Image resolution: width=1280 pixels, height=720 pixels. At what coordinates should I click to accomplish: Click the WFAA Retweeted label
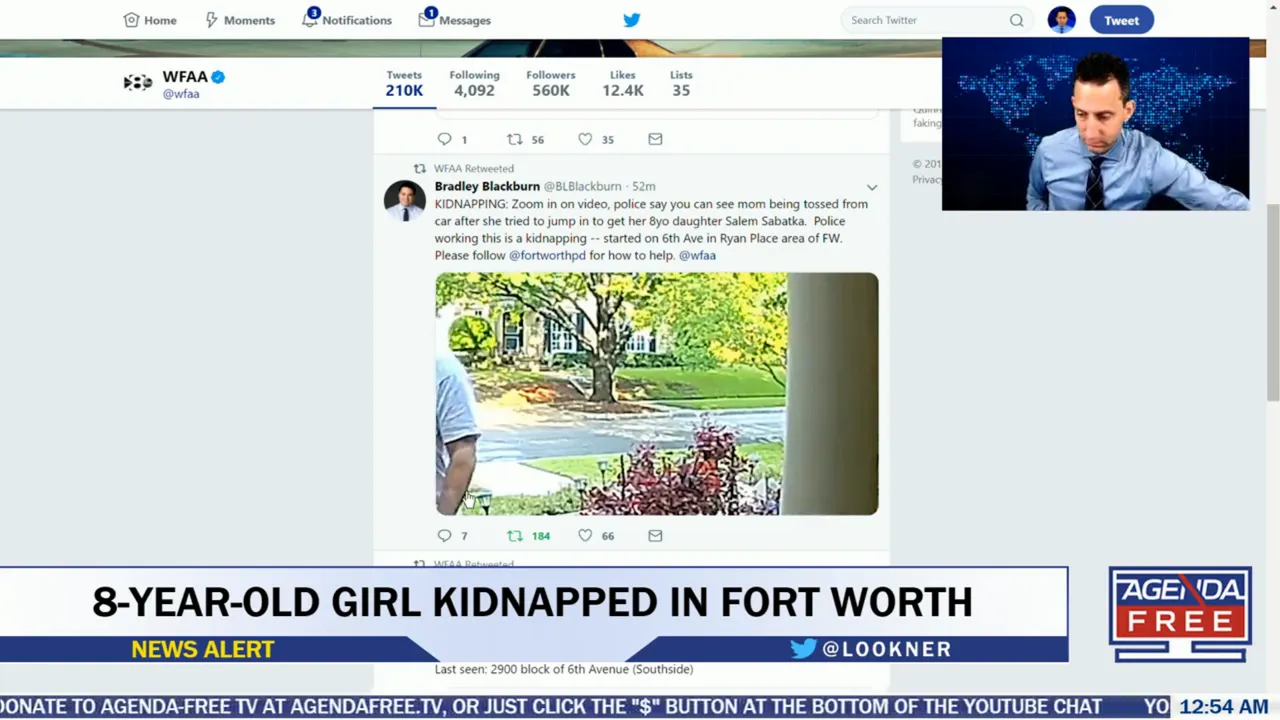(474, 168)
